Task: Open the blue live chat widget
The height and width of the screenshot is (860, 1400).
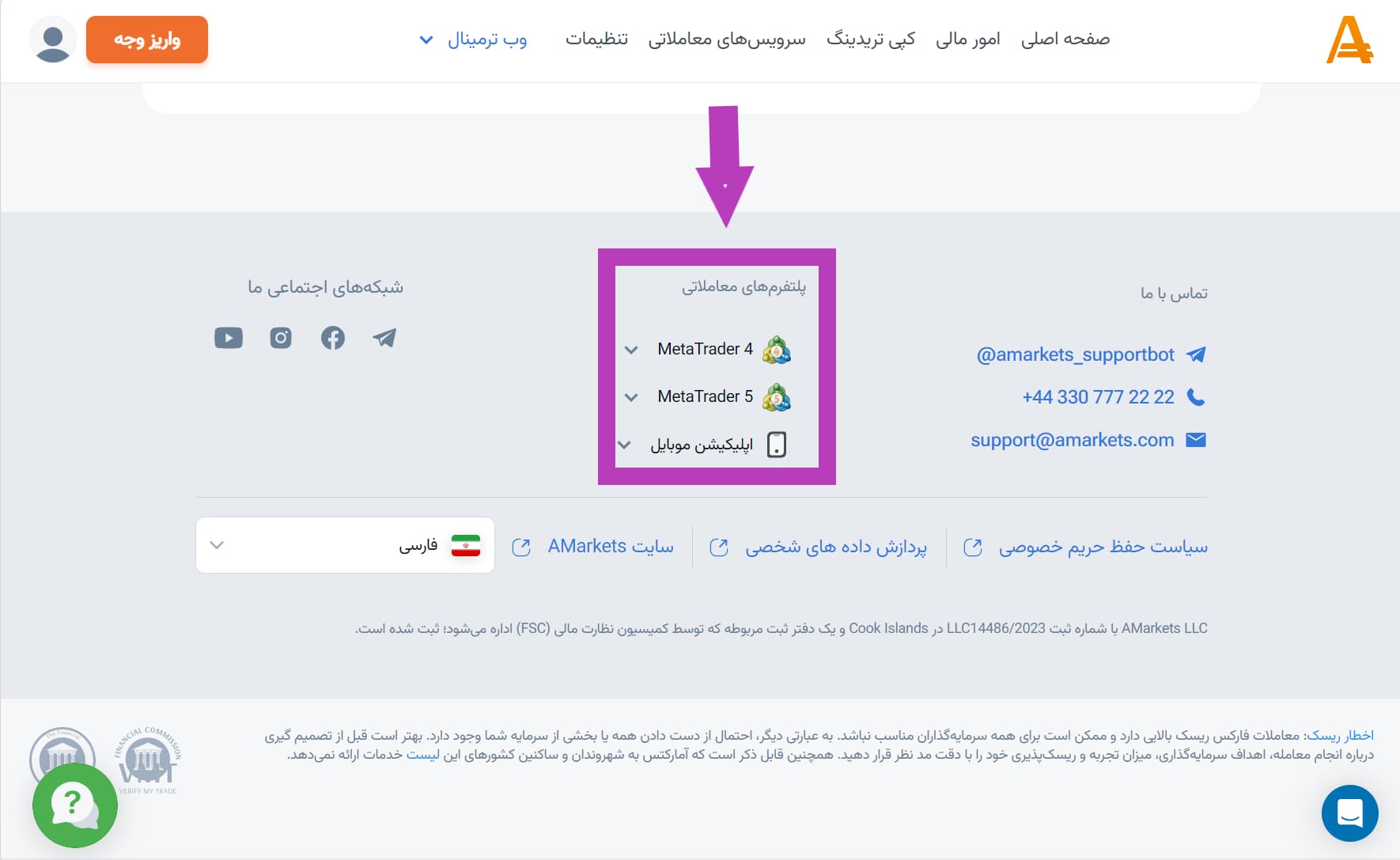Action: (x=1350, y=813)
